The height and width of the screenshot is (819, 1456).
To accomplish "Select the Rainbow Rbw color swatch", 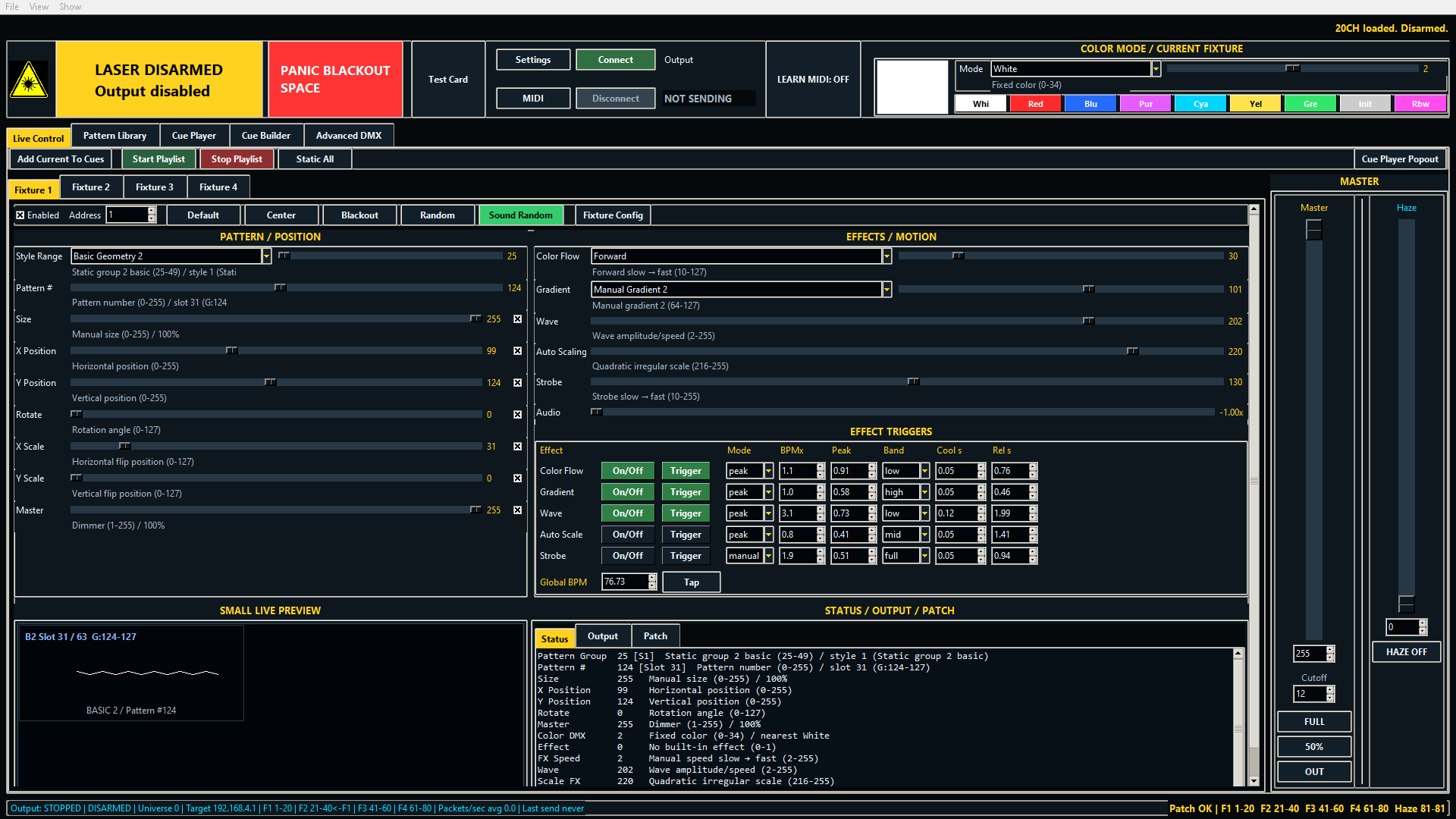I will point(1420,104).
